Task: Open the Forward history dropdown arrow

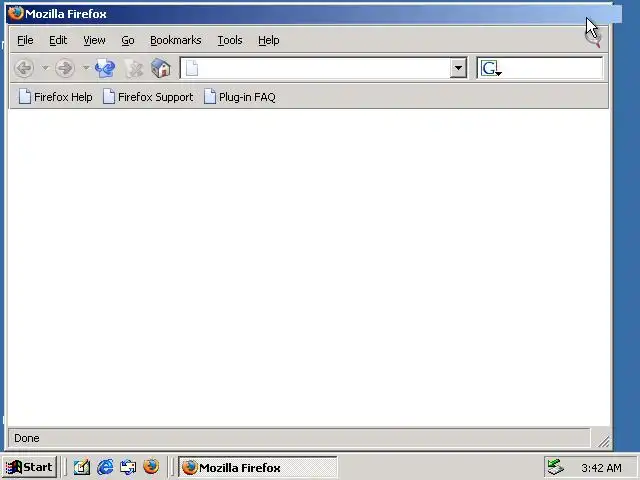Action: pyautogui.click(x=86, y=68)
